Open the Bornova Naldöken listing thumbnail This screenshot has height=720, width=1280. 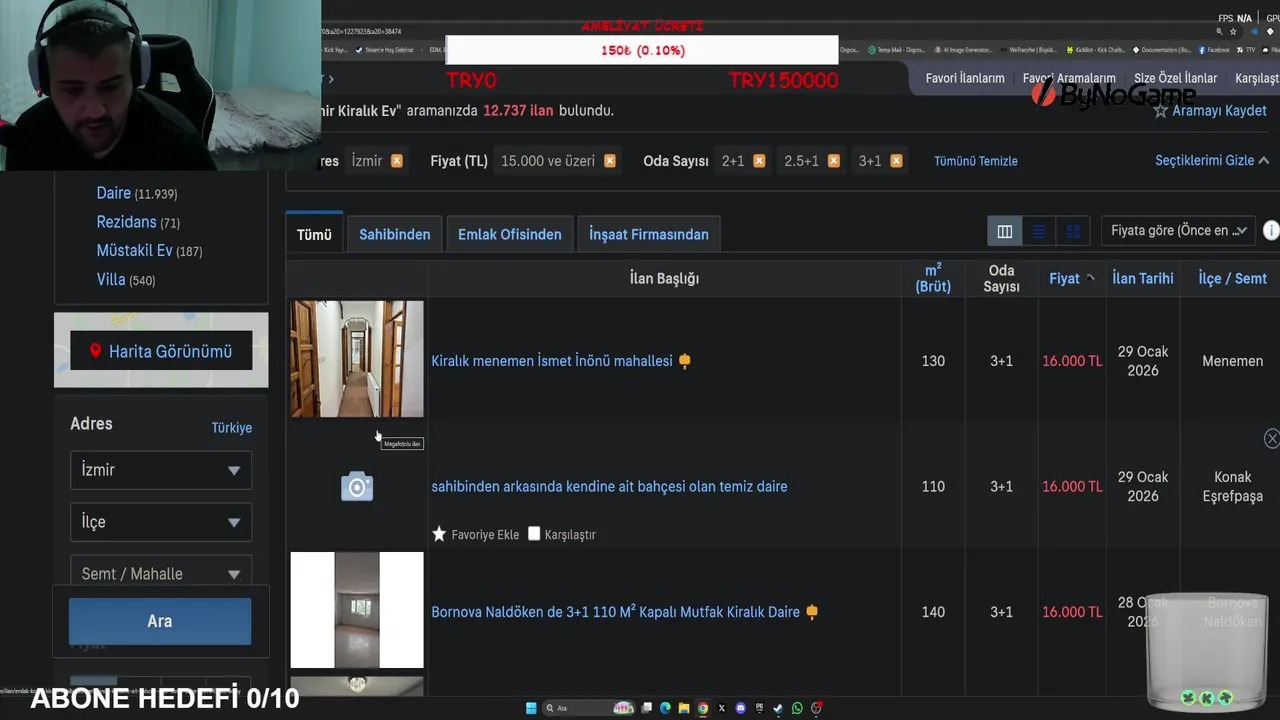tap(357, 610)
